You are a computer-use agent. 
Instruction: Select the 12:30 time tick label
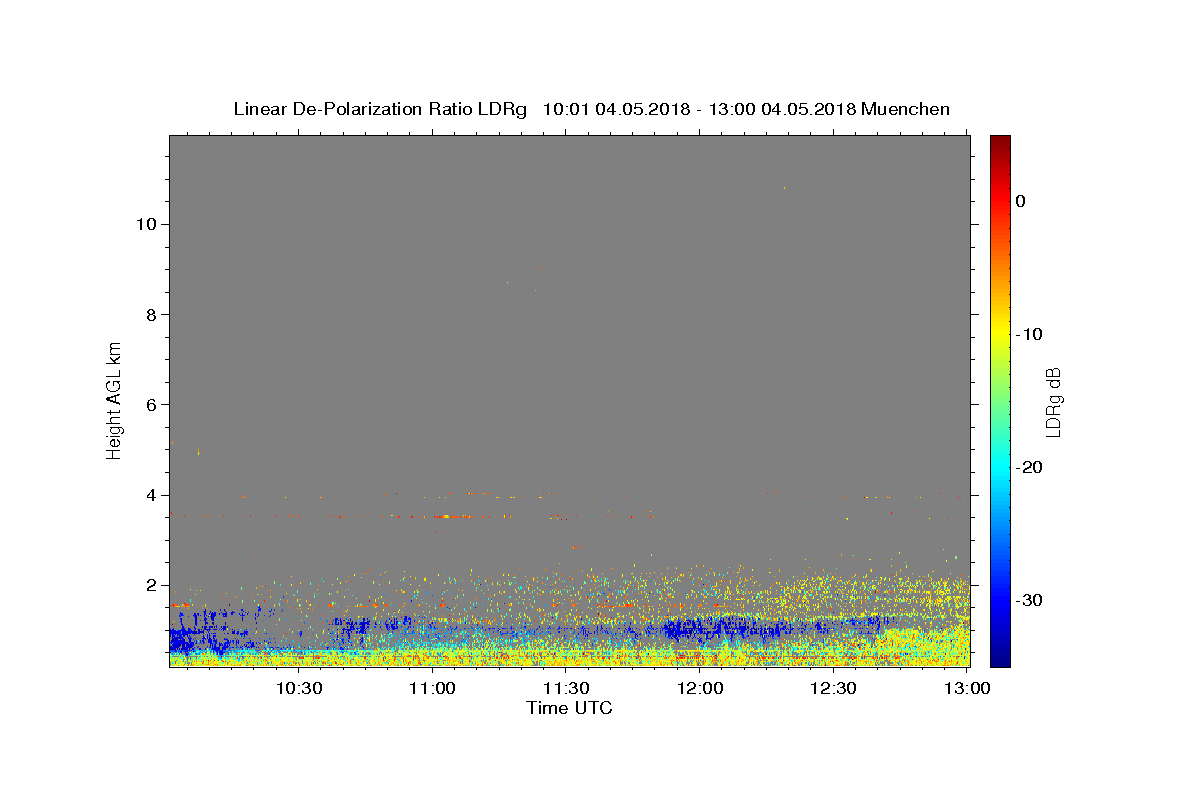coord(835,688)
